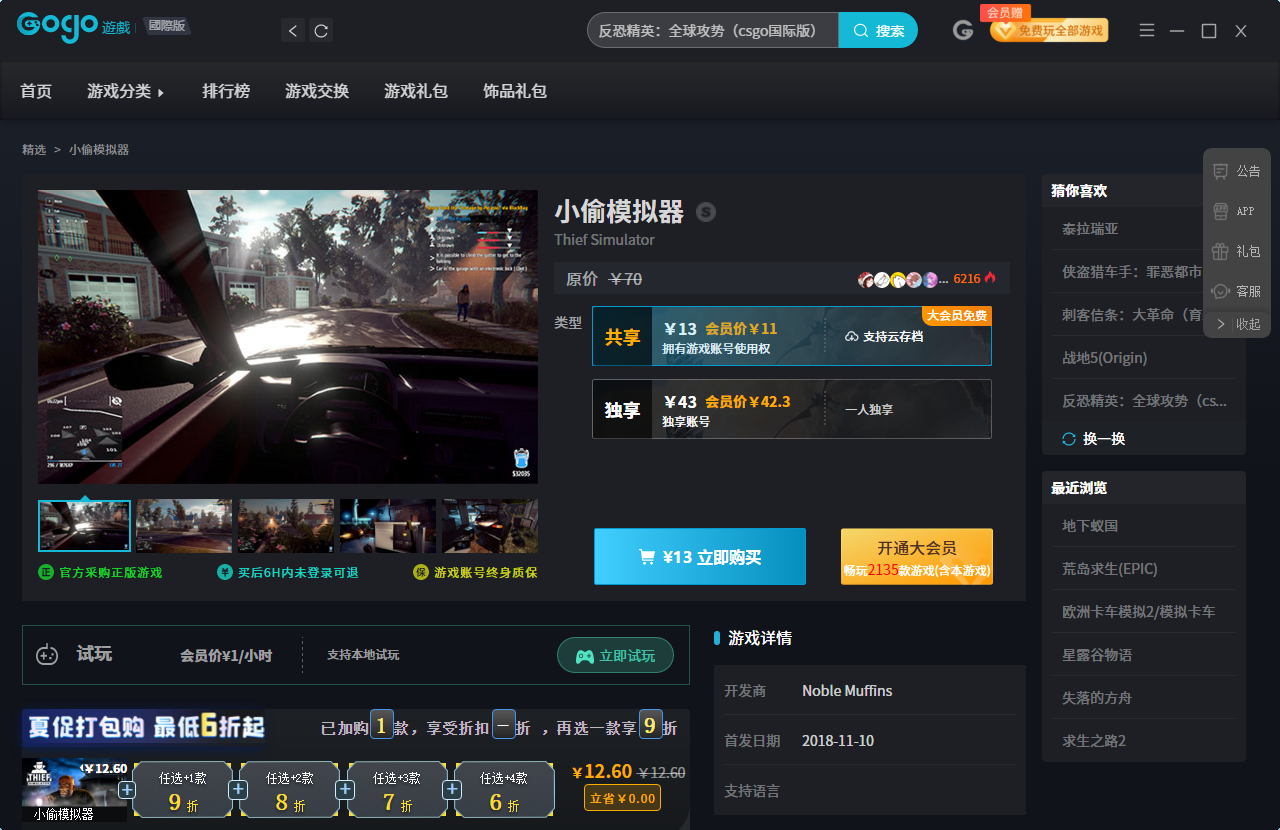Open 星露谷物语 from recent browsing
Viewport: 1280px width, 830px height.
(1097, 655)
